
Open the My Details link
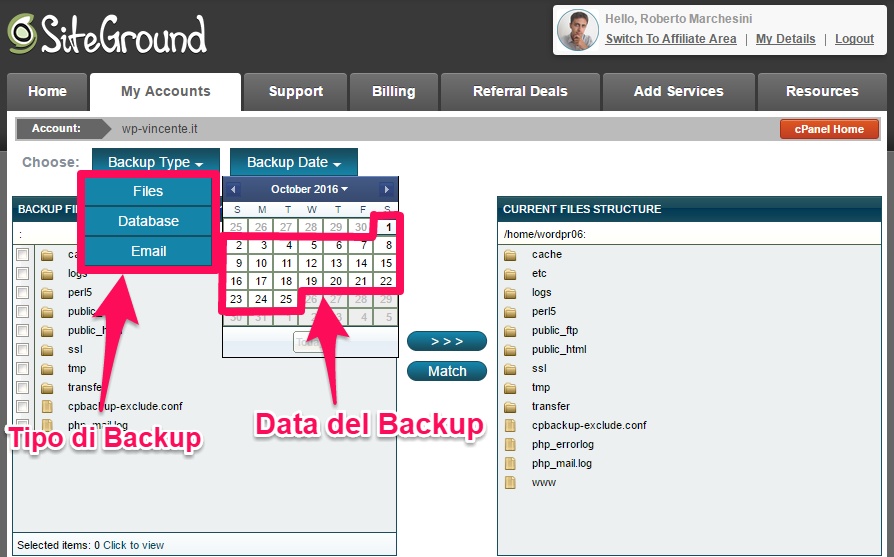click(x=785, y=39)
